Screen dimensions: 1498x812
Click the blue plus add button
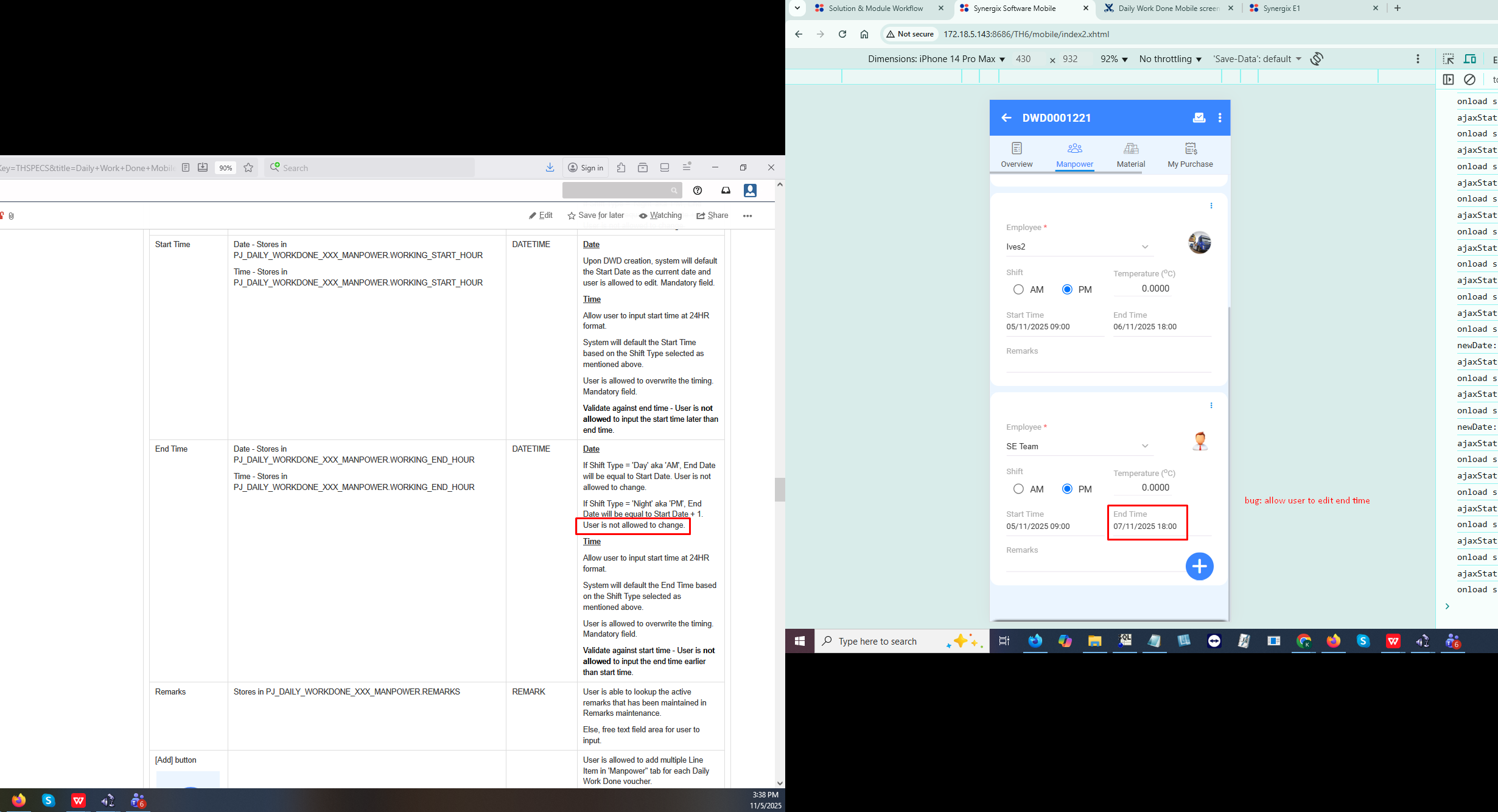1199,567
